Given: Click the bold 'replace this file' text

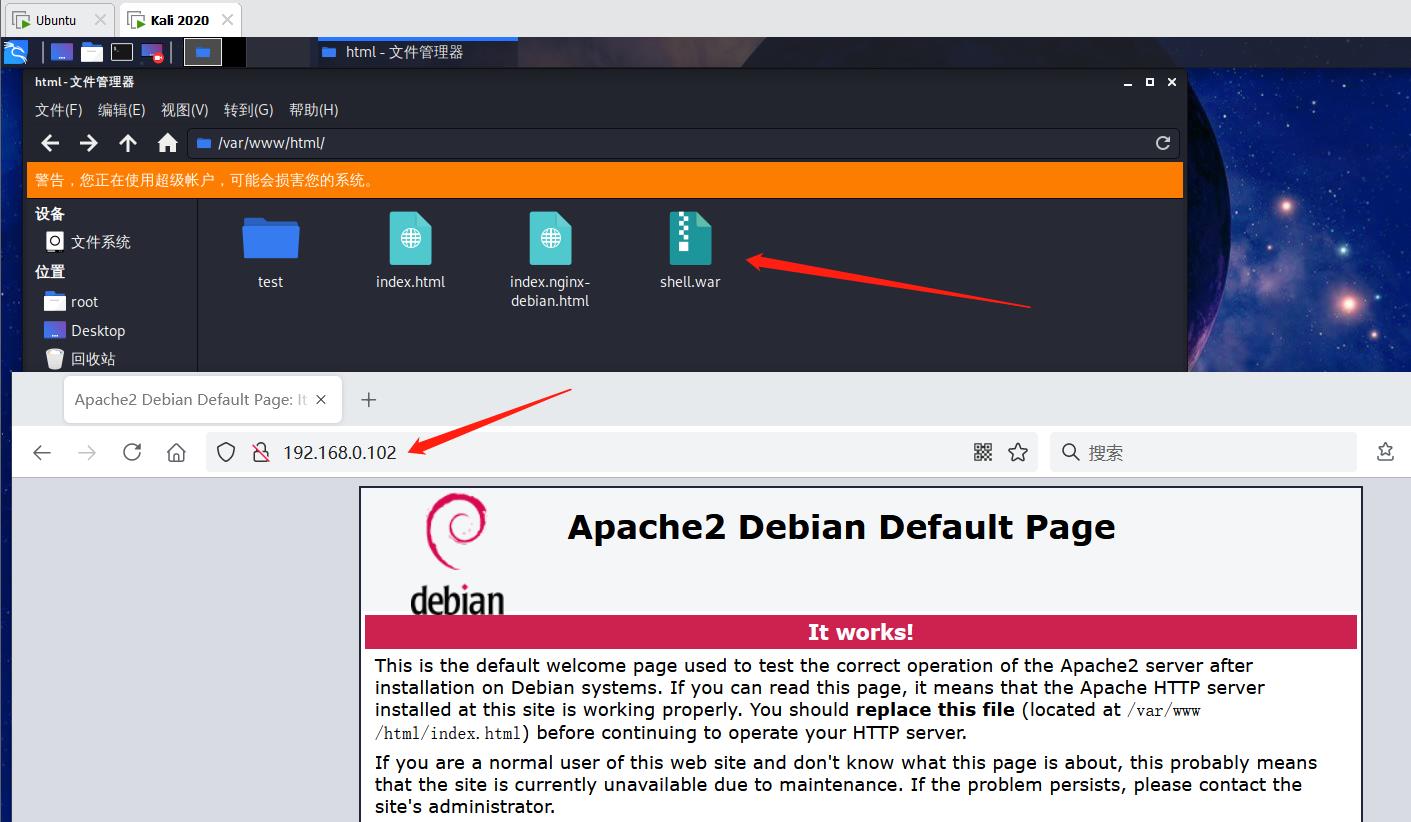Looking at the screenshot, I should 936,710.
